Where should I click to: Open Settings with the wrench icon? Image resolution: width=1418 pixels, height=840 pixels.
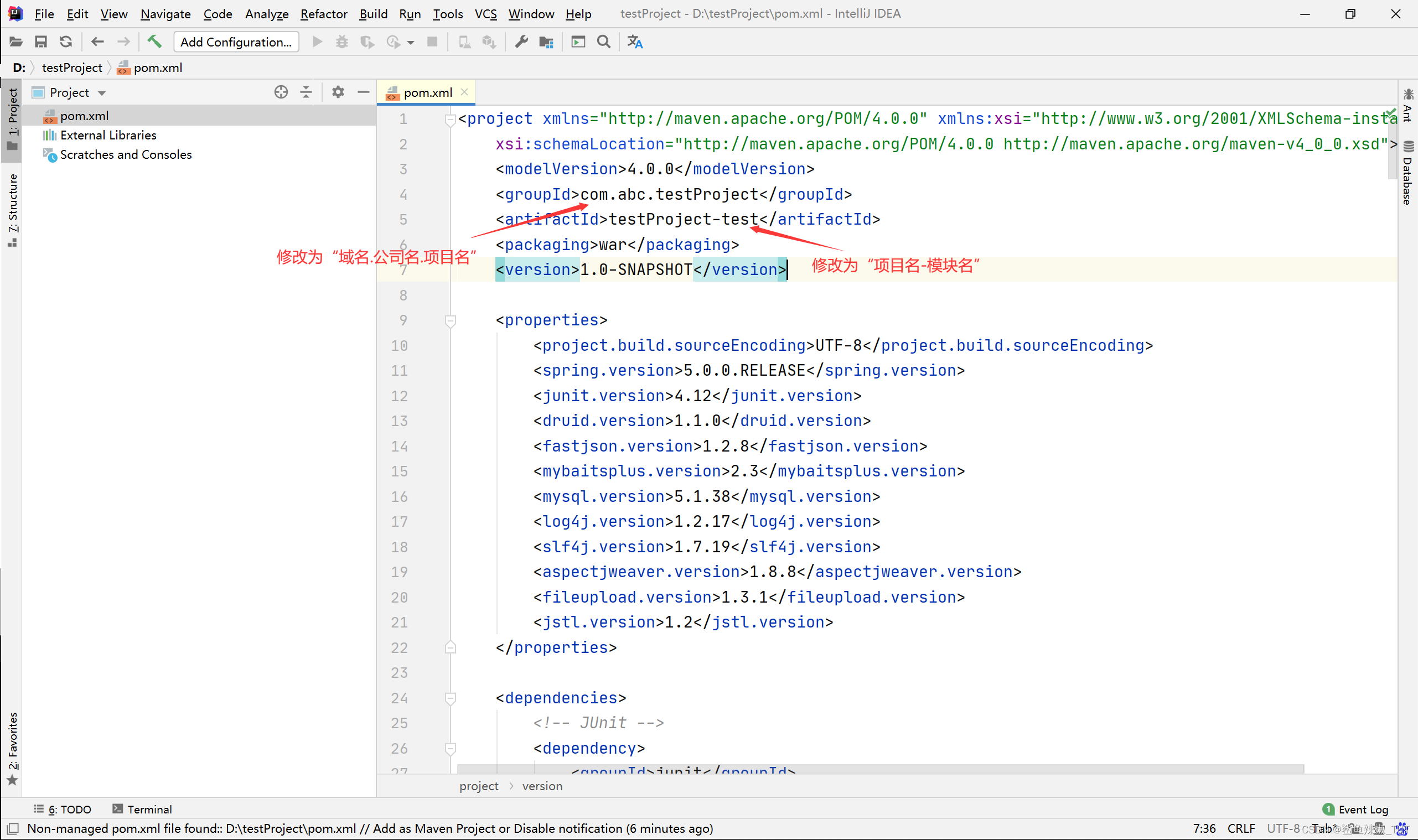pos(521,42)
